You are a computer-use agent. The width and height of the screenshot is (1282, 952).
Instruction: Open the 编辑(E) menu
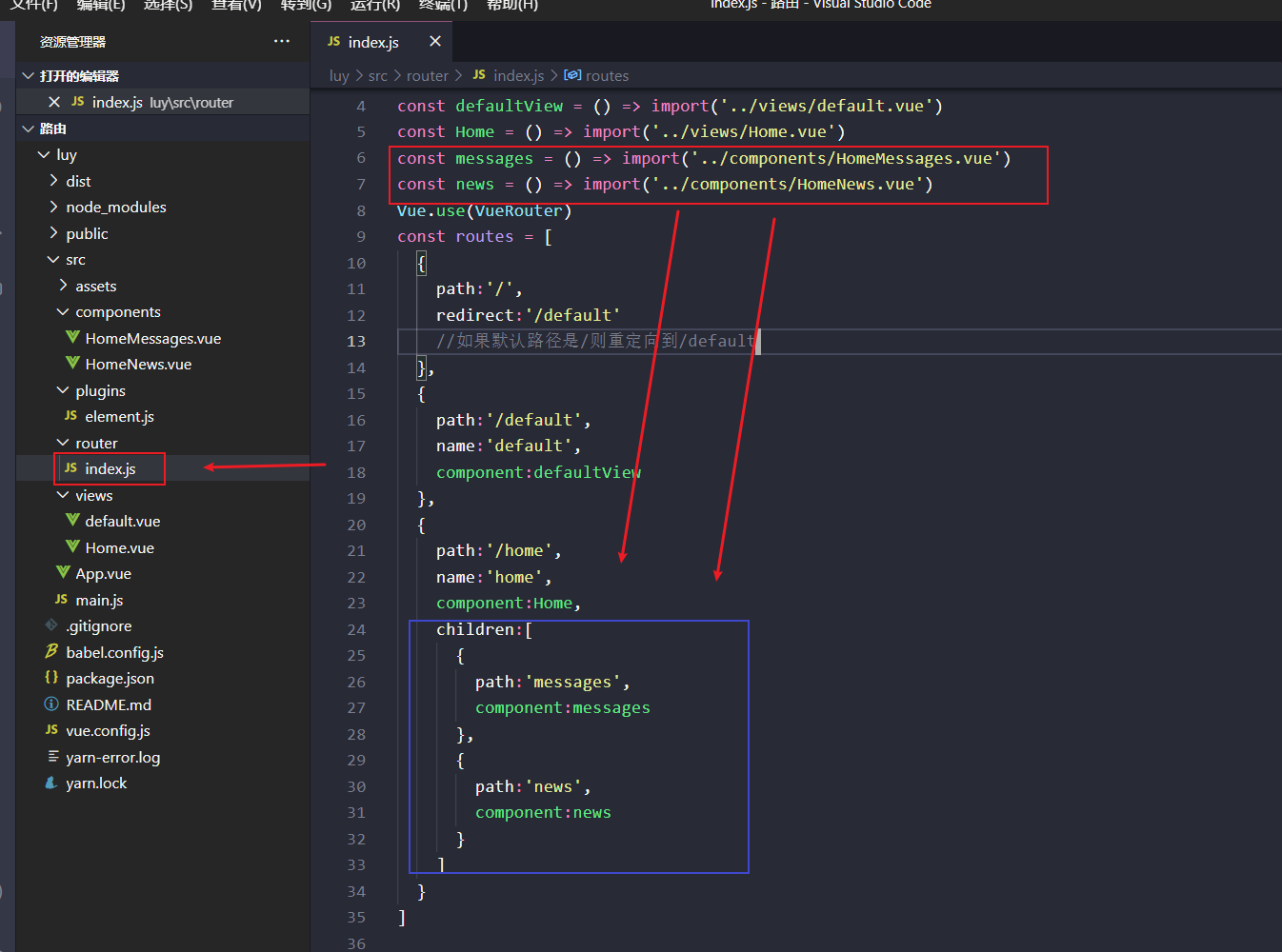coord(101,5)
